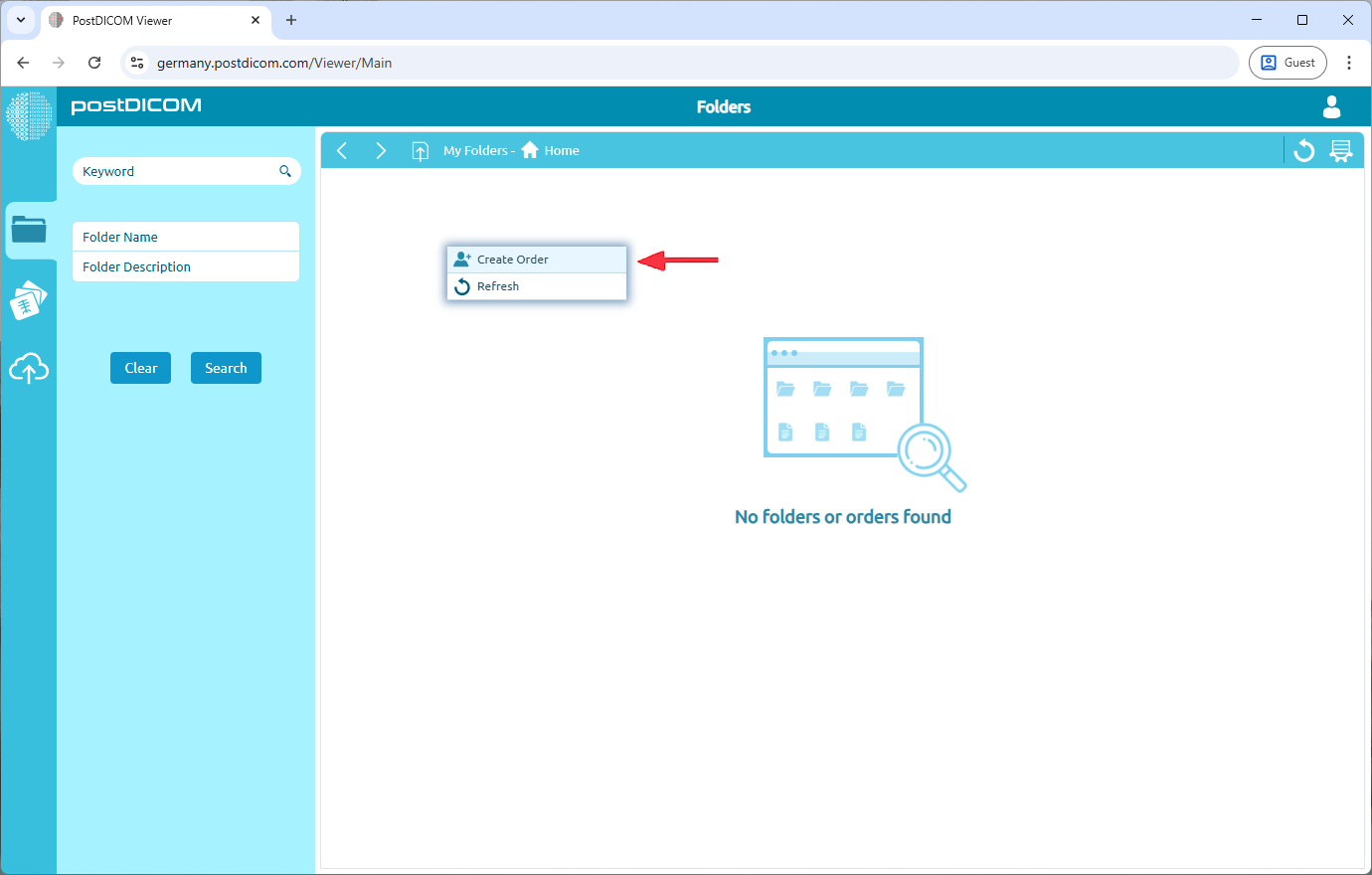Open the cloud upload section
The height and width of the screenshot is (875, 1372).
coord(29,369)
